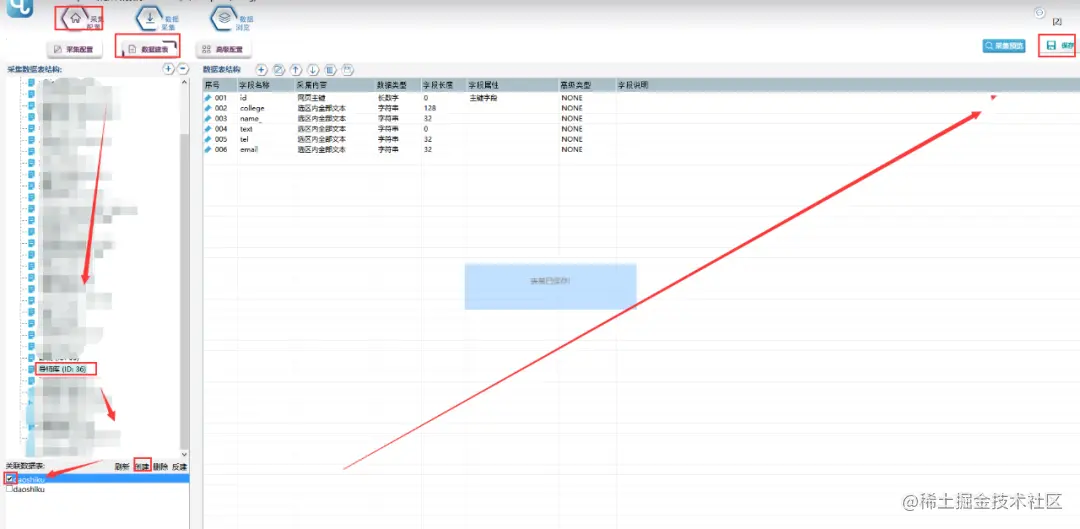Click the pin icon of row 005
Screen dimensions: 1080x529
209,139
